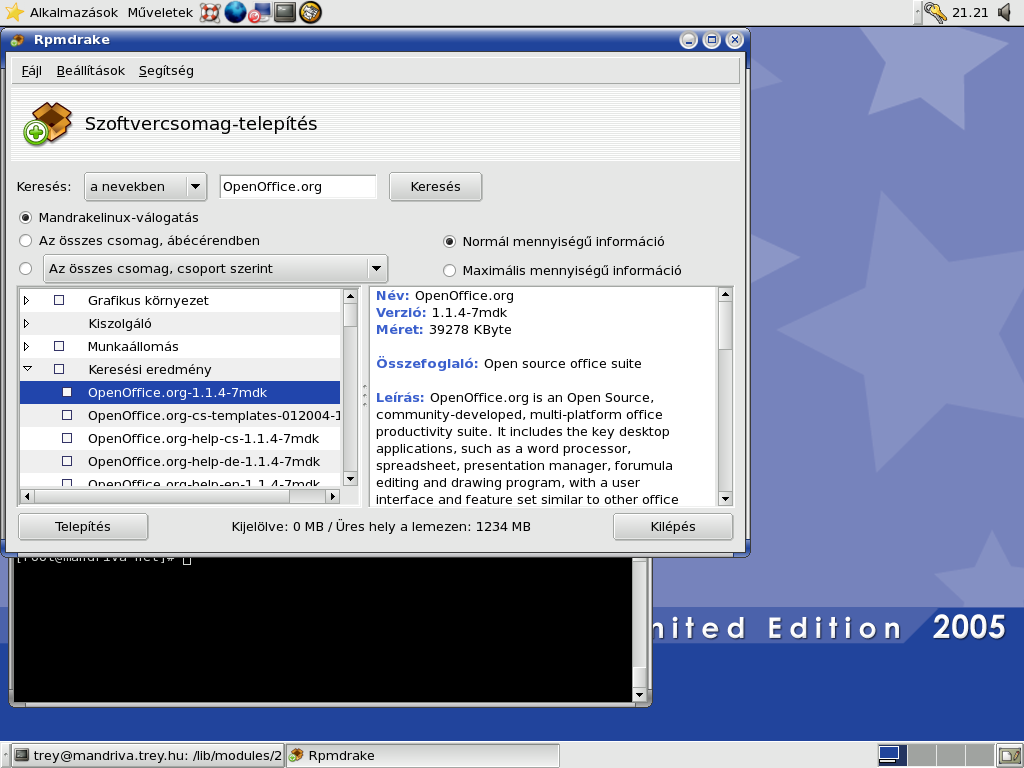Click the tray handle beside the keyring icon
The height and width of the screenshot is (768, 1024).
pyautogui.click(x=918, y=12)
